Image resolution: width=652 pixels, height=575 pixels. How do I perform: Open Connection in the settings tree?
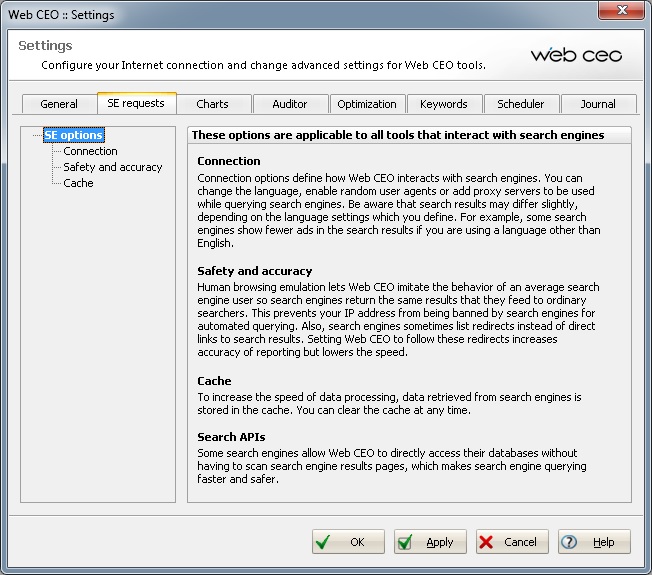coord(90,151)
